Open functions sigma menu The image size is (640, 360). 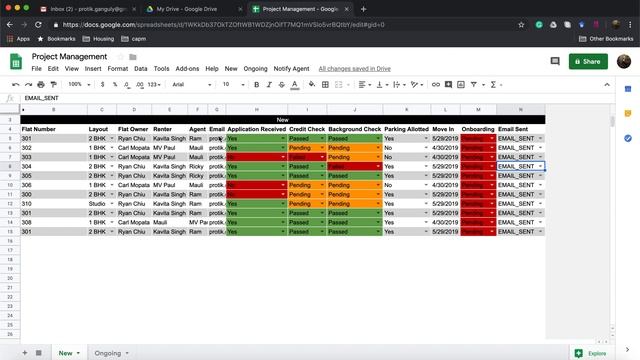[x=493, y=84]
